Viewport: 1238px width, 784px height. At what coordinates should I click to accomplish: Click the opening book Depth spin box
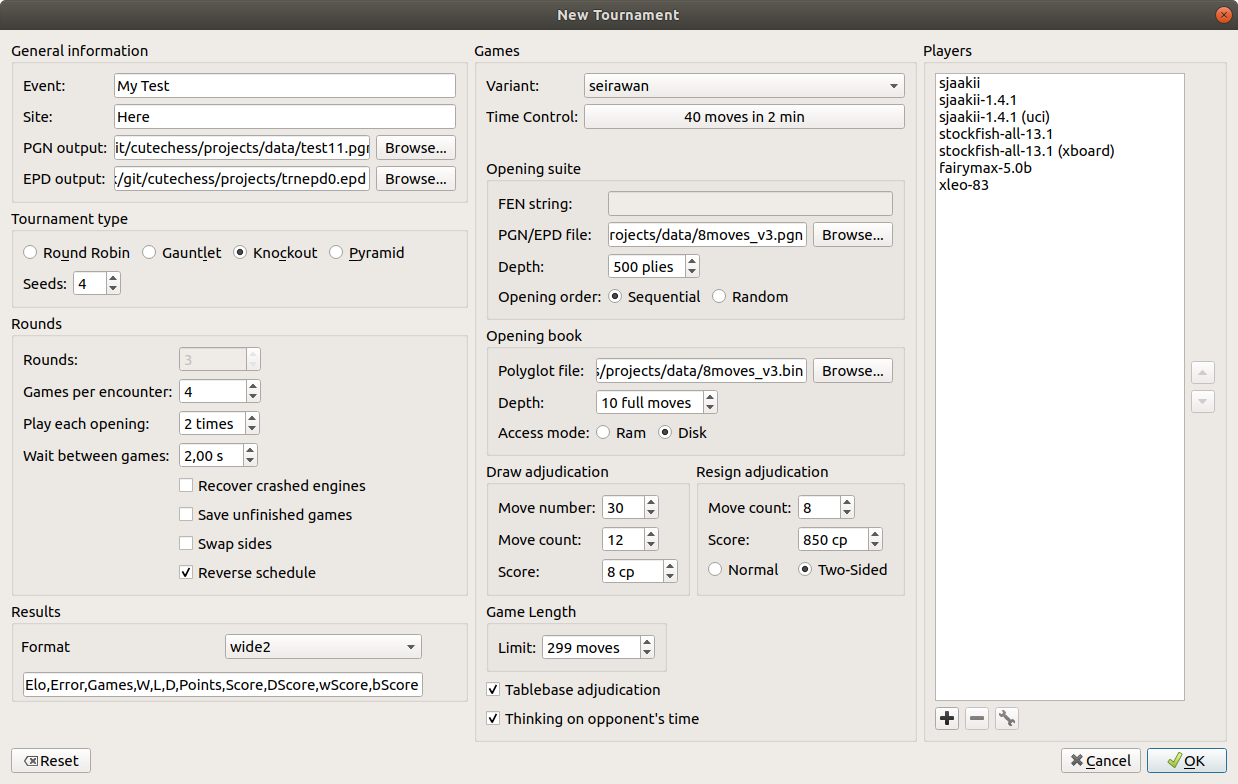coord(657,402)
